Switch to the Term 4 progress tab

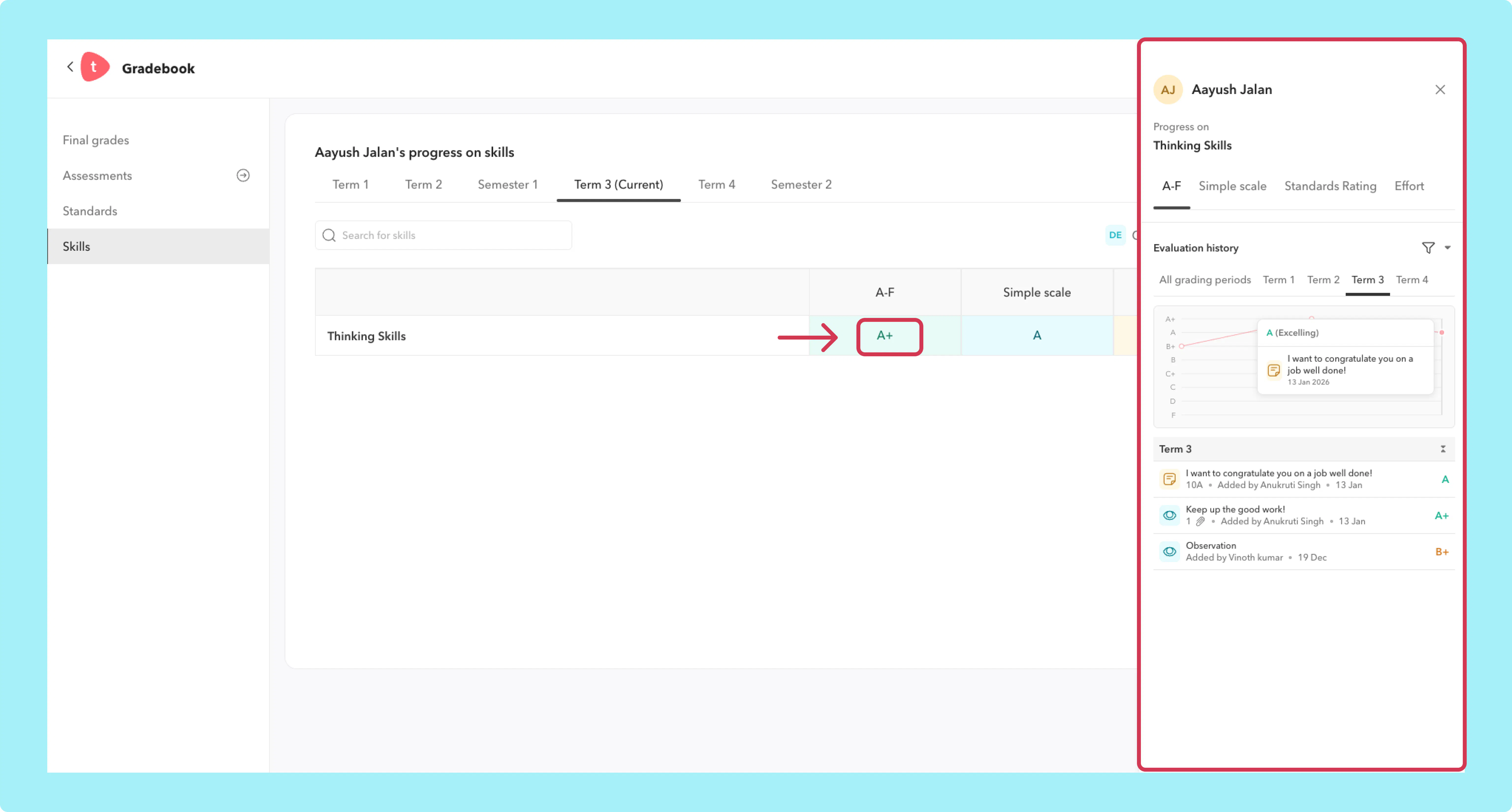pyautogui.click(x=717, y=185)
